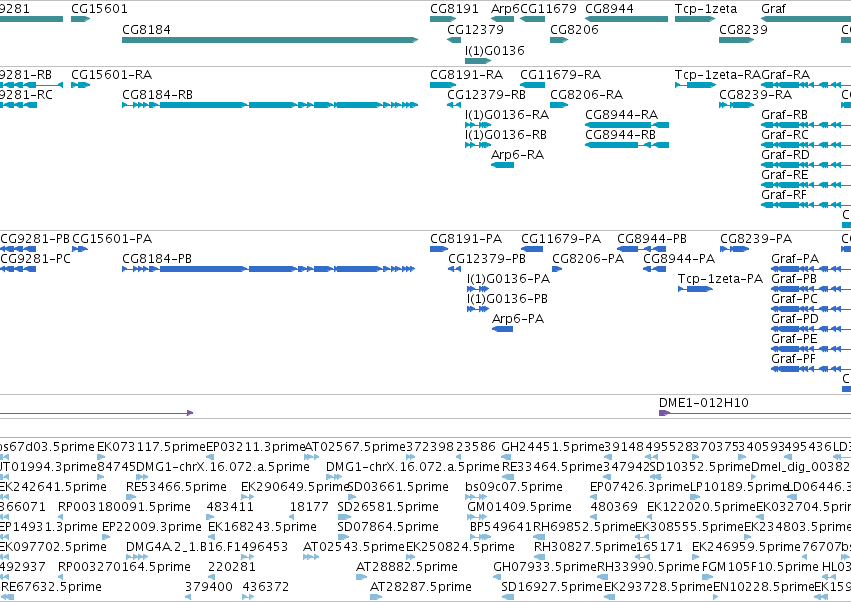
Task: Select the CG12379-PB protein label
Action: pos(487,258)
